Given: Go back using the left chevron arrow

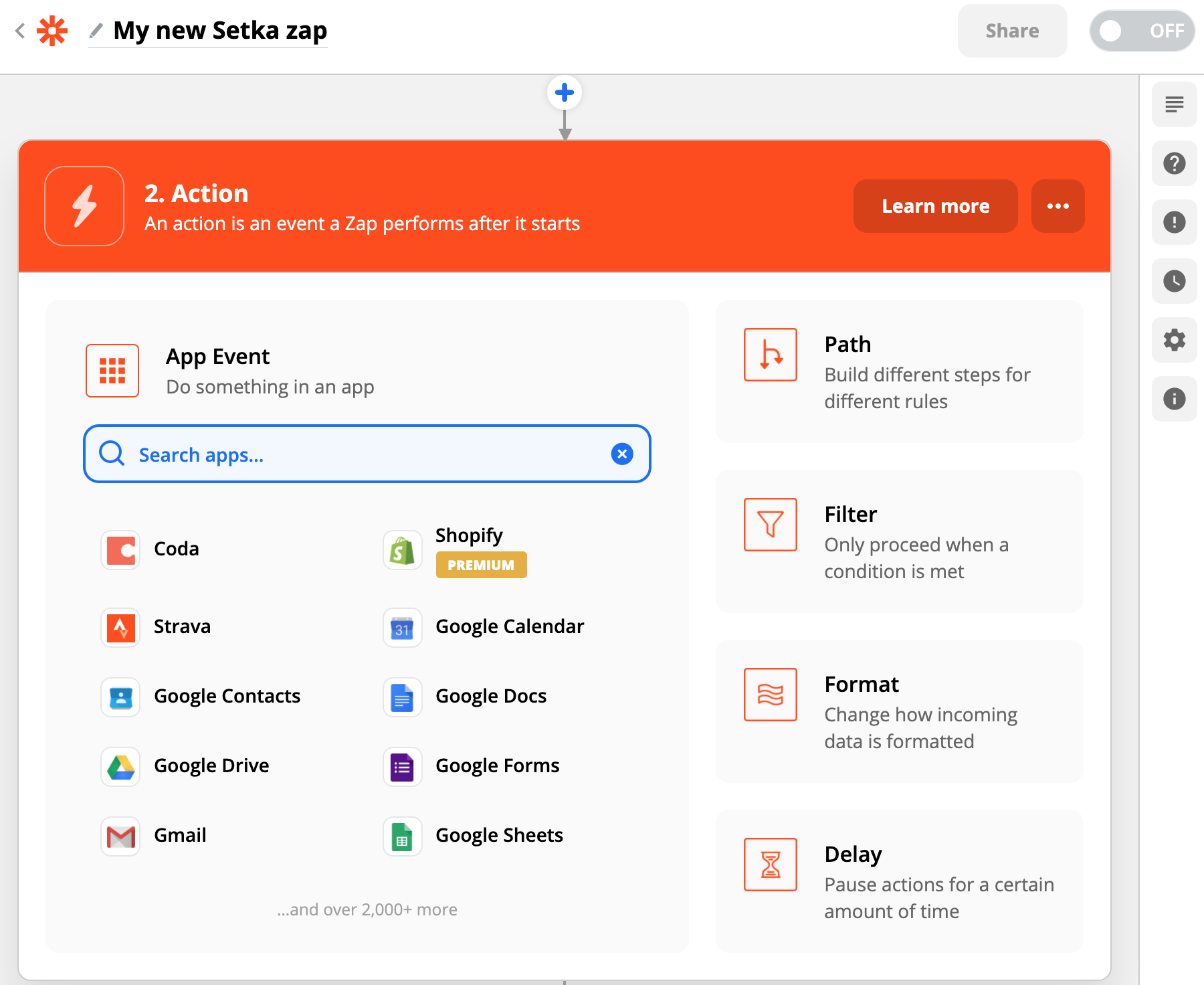Looking at the screenshot, I should [x=20, y=31].
